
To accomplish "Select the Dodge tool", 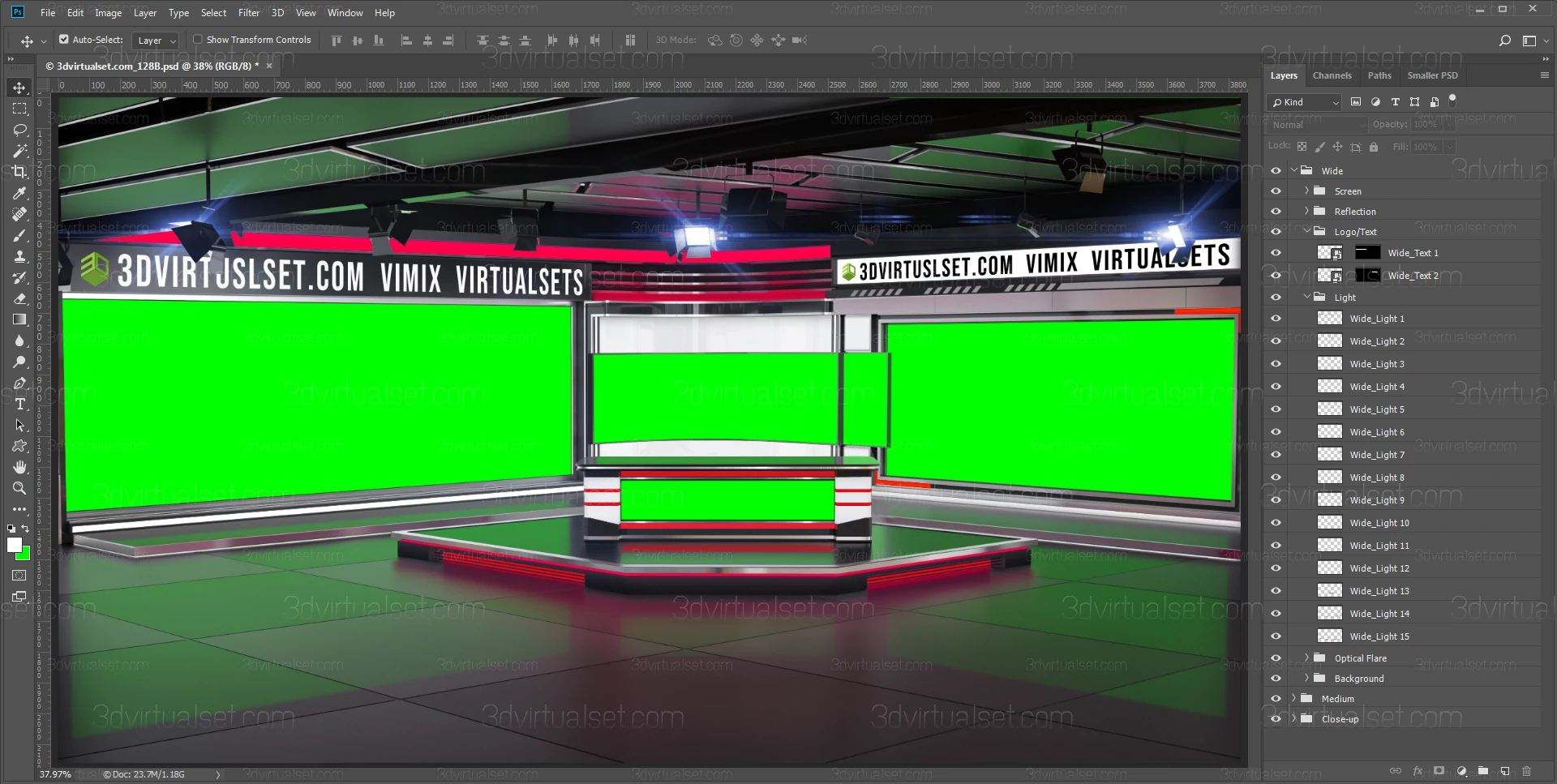I will [19, 362].
